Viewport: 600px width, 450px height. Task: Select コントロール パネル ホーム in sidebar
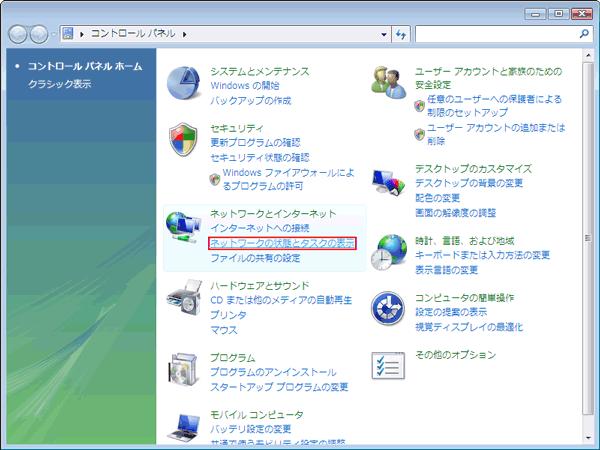point(85,66)
